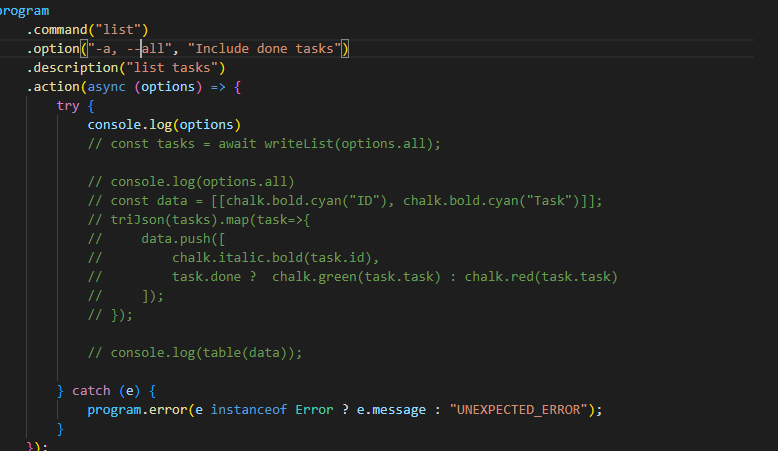Screen dimensions: 778x451
Task: Click chalk.green(task.task) in comment
Action: point(356,276)
